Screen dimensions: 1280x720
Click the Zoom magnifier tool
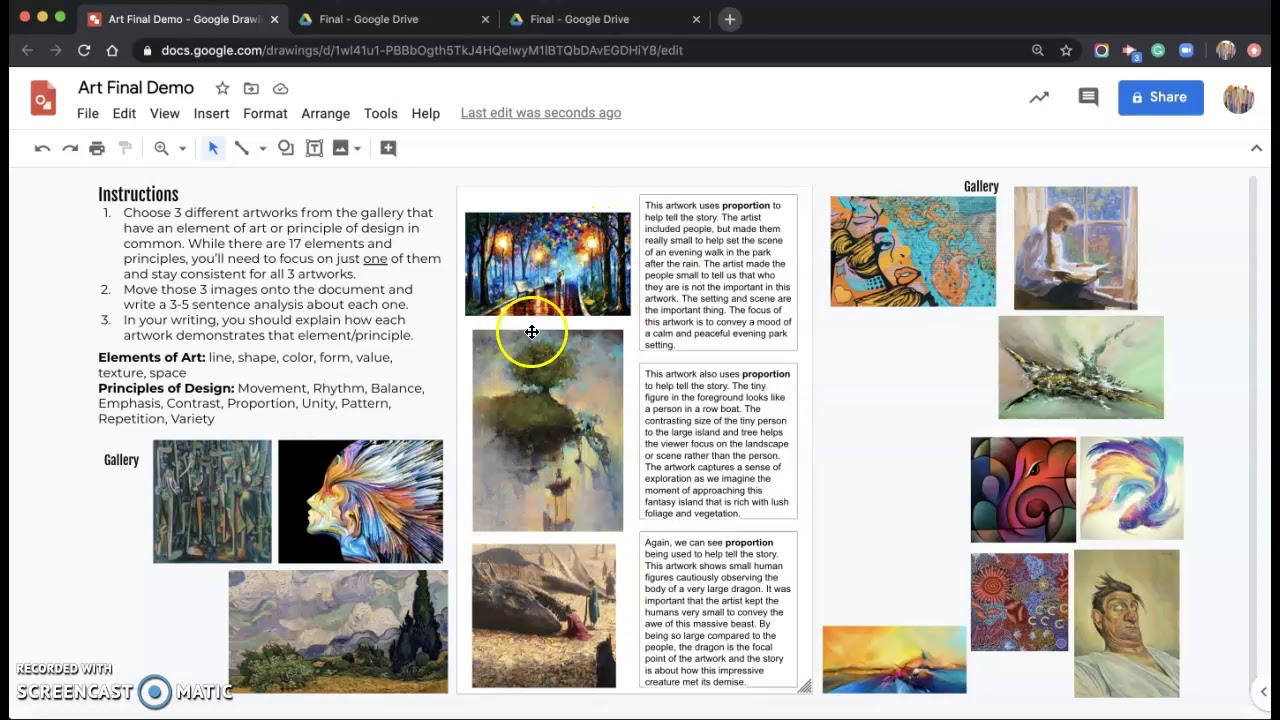161,148
